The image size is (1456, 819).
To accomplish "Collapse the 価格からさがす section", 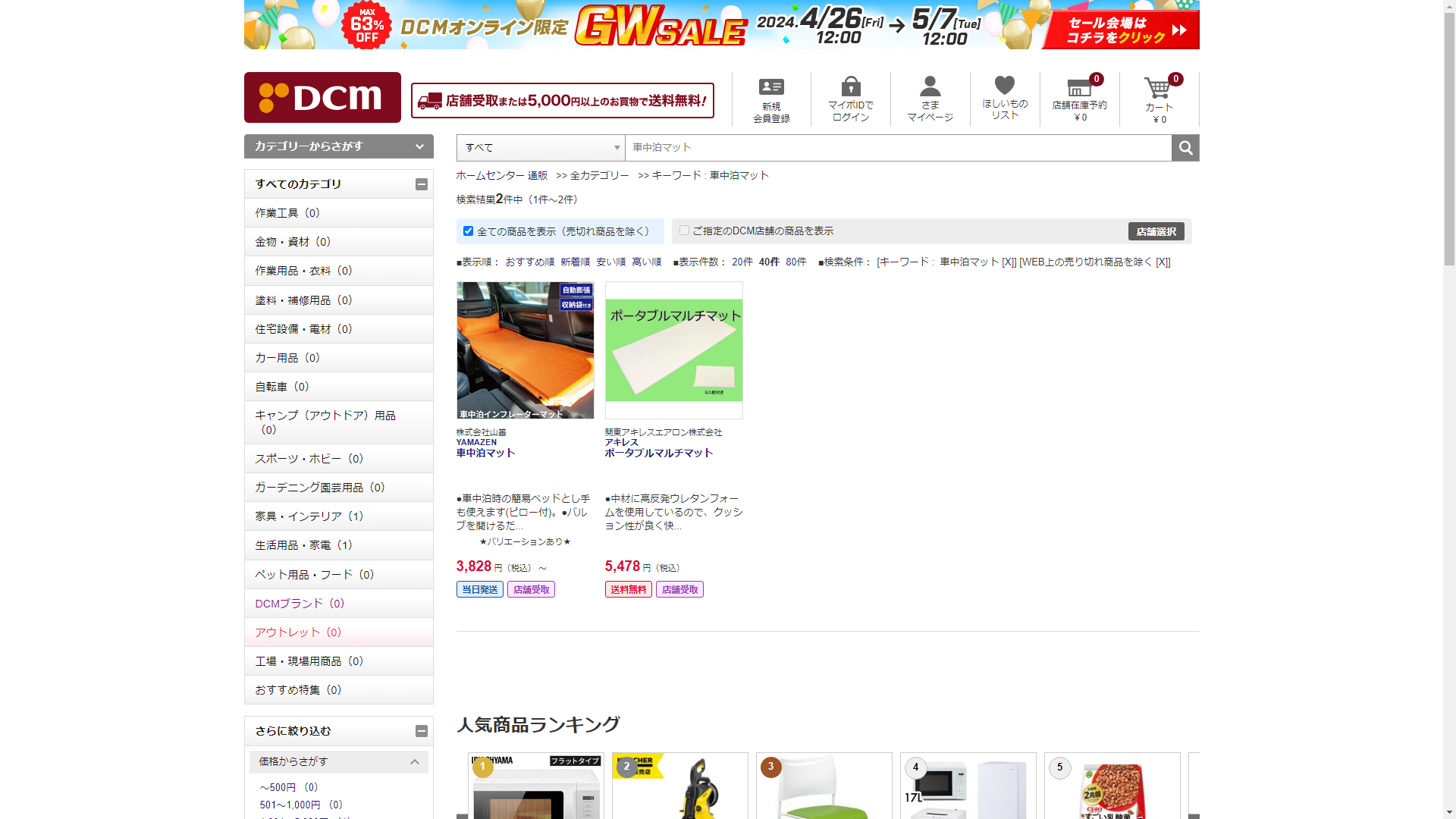I will 414,761.
